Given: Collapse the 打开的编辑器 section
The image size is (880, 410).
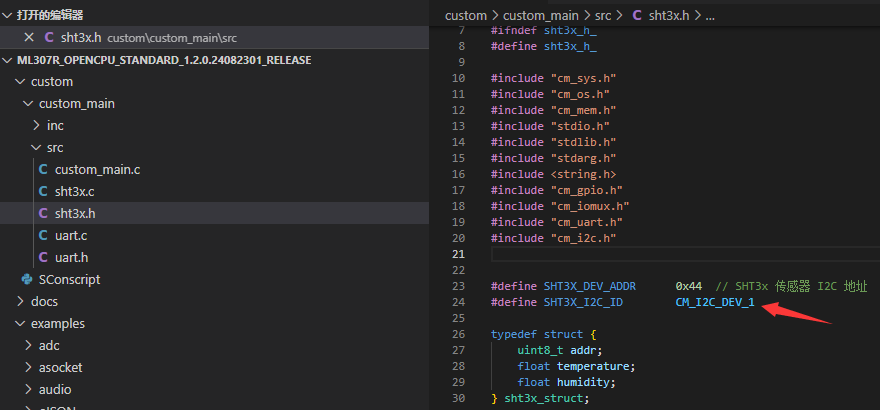Looking at the screenshot, I should (8, 15).
